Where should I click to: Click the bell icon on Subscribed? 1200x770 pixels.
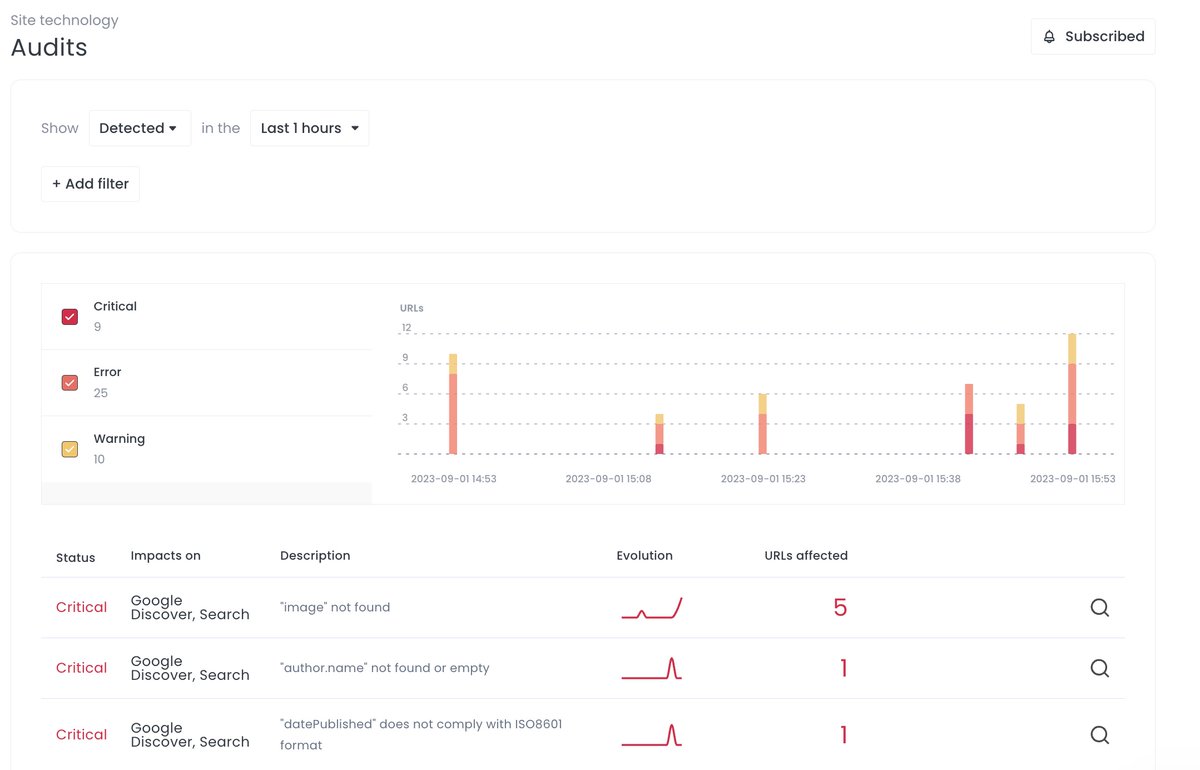tap(1049, 36)
